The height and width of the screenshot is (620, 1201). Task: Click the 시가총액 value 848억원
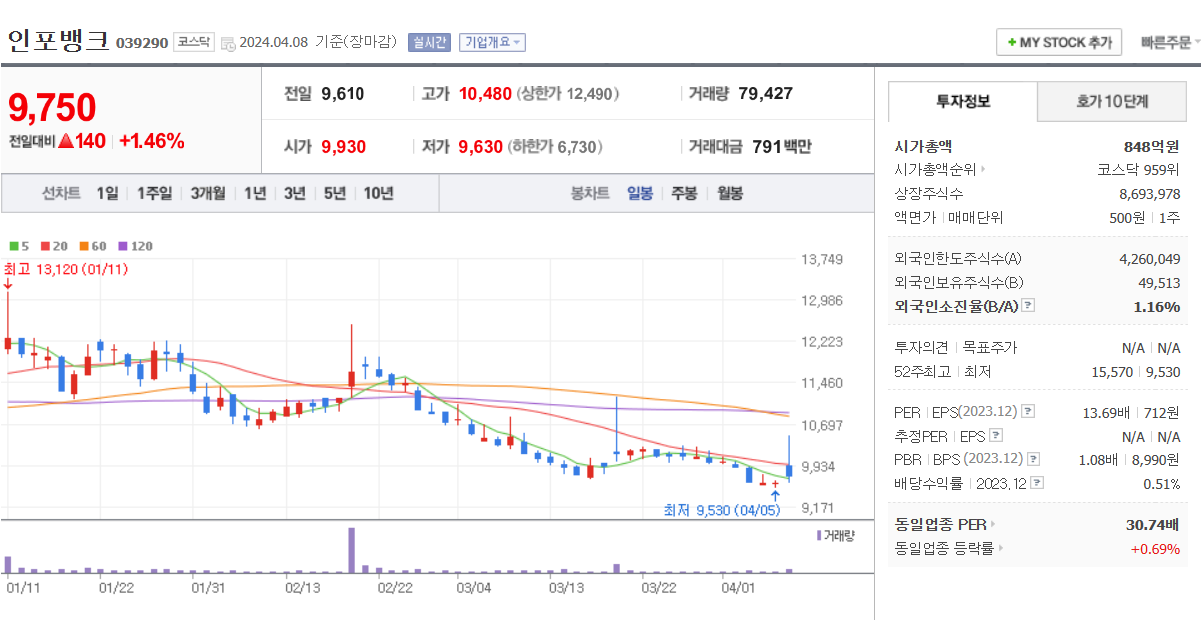[1152, 146]
